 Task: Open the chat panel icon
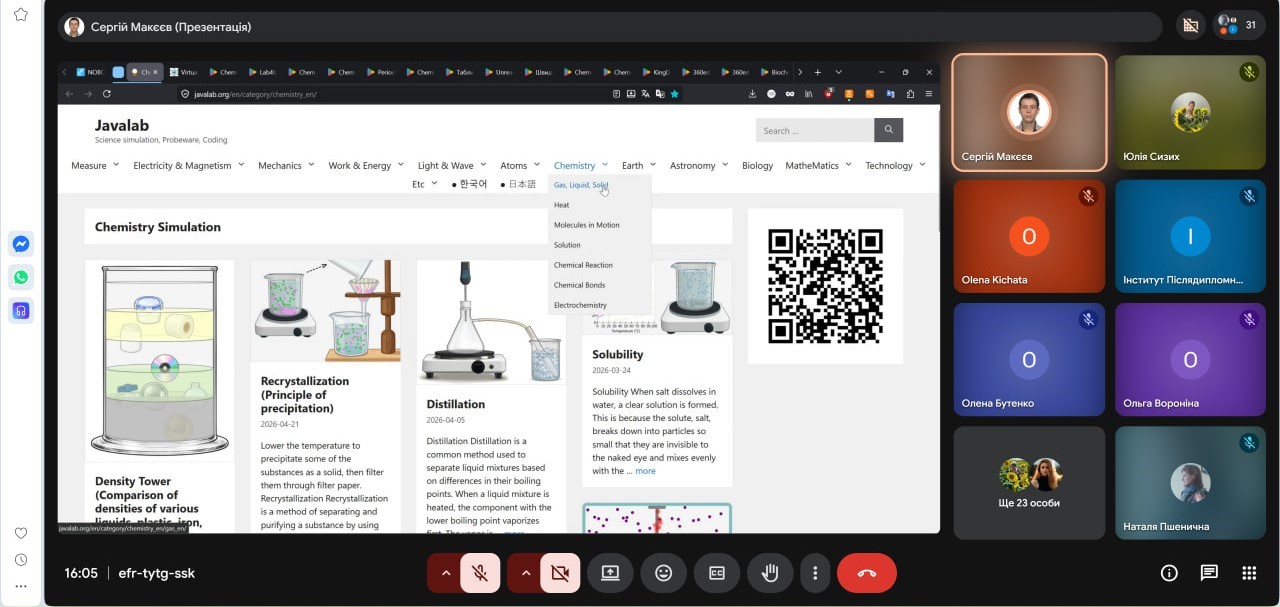[1209, 573]
